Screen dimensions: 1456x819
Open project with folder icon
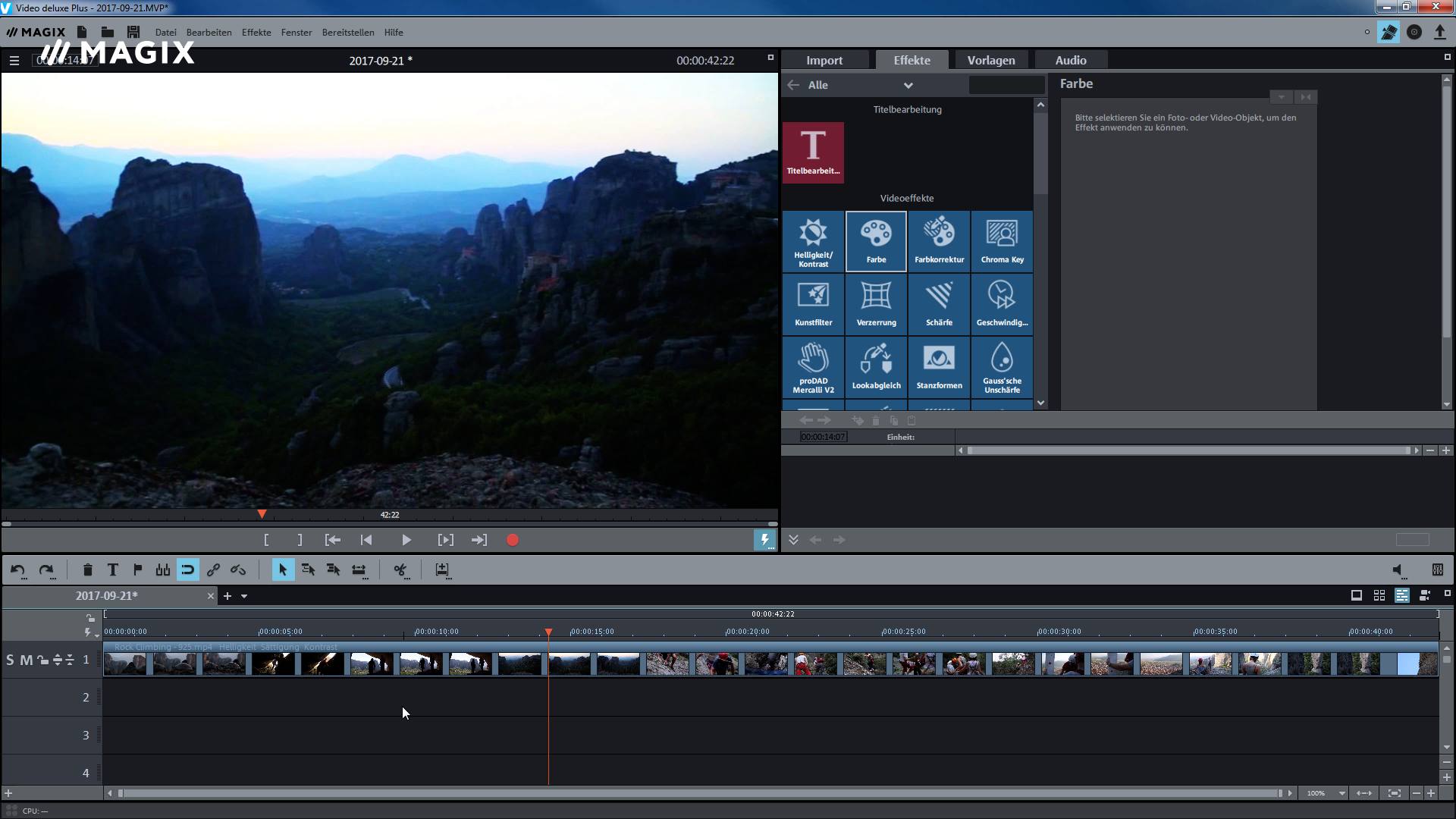(108, 32)
